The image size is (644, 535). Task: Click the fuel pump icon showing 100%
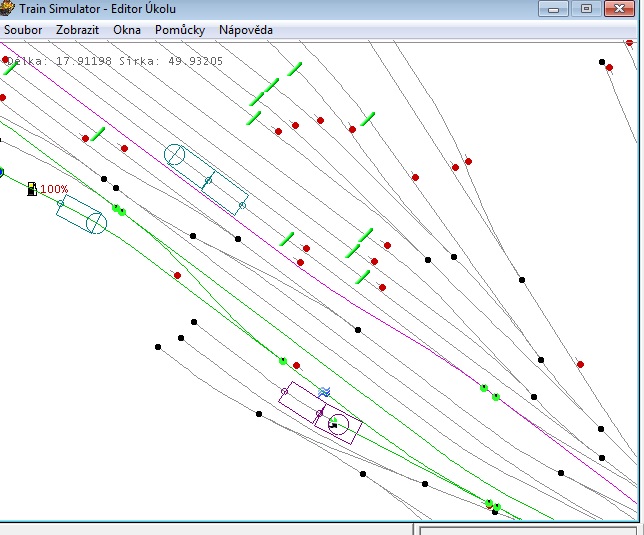click(32, 189)
